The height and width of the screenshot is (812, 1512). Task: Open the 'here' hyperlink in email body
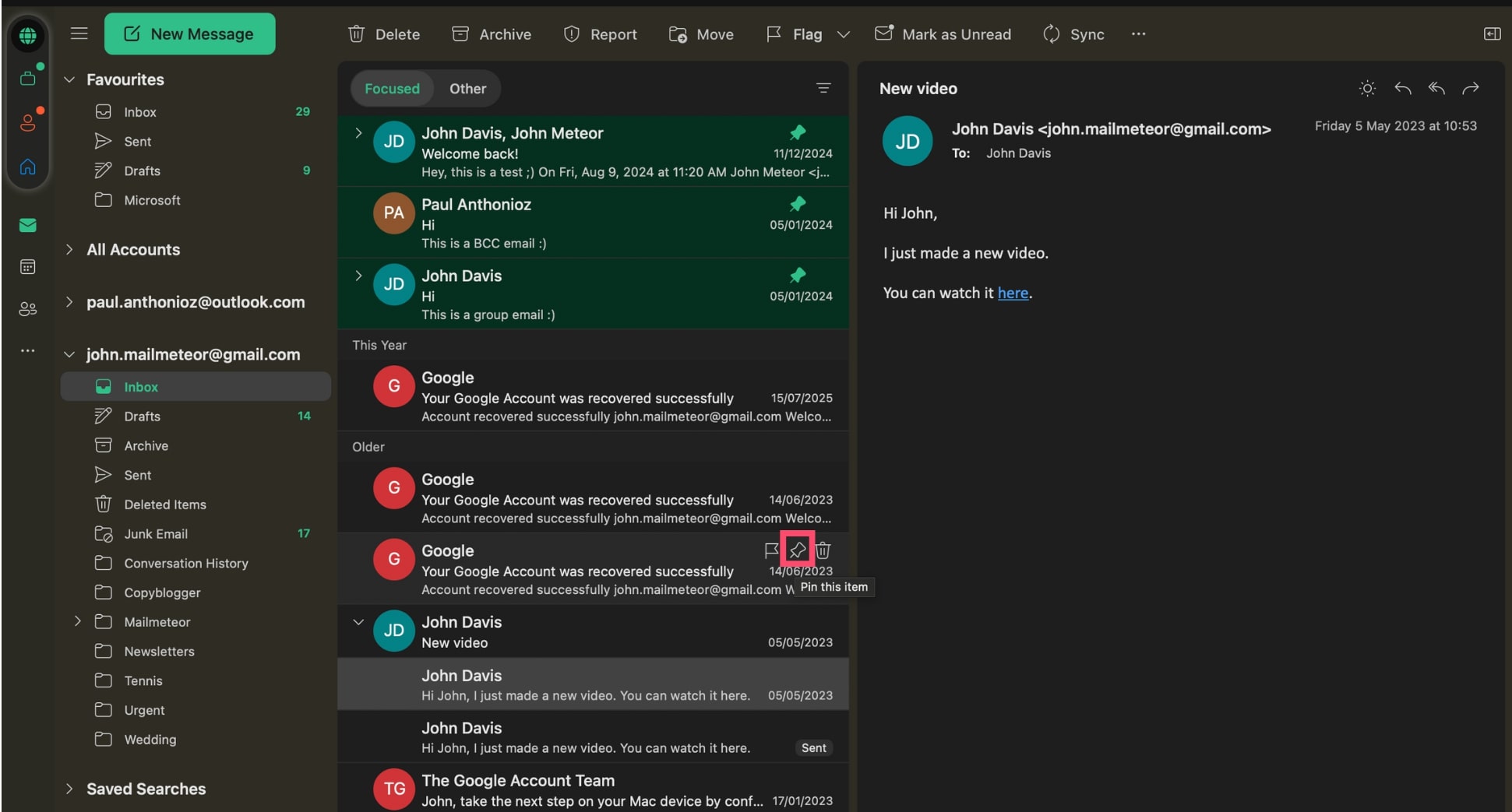click(x=1013, y=293)
